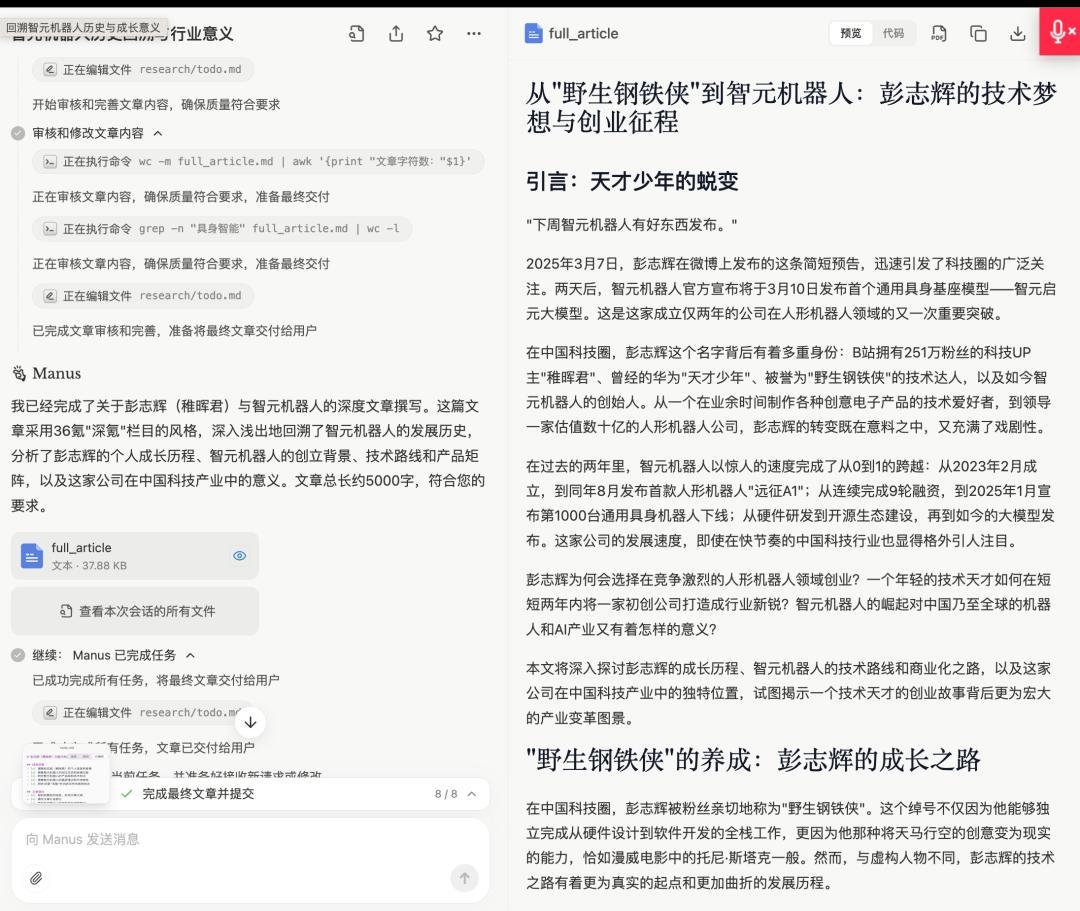
Task: Collapse the Manus 已完成任务 section
Action: click(190, 655)
